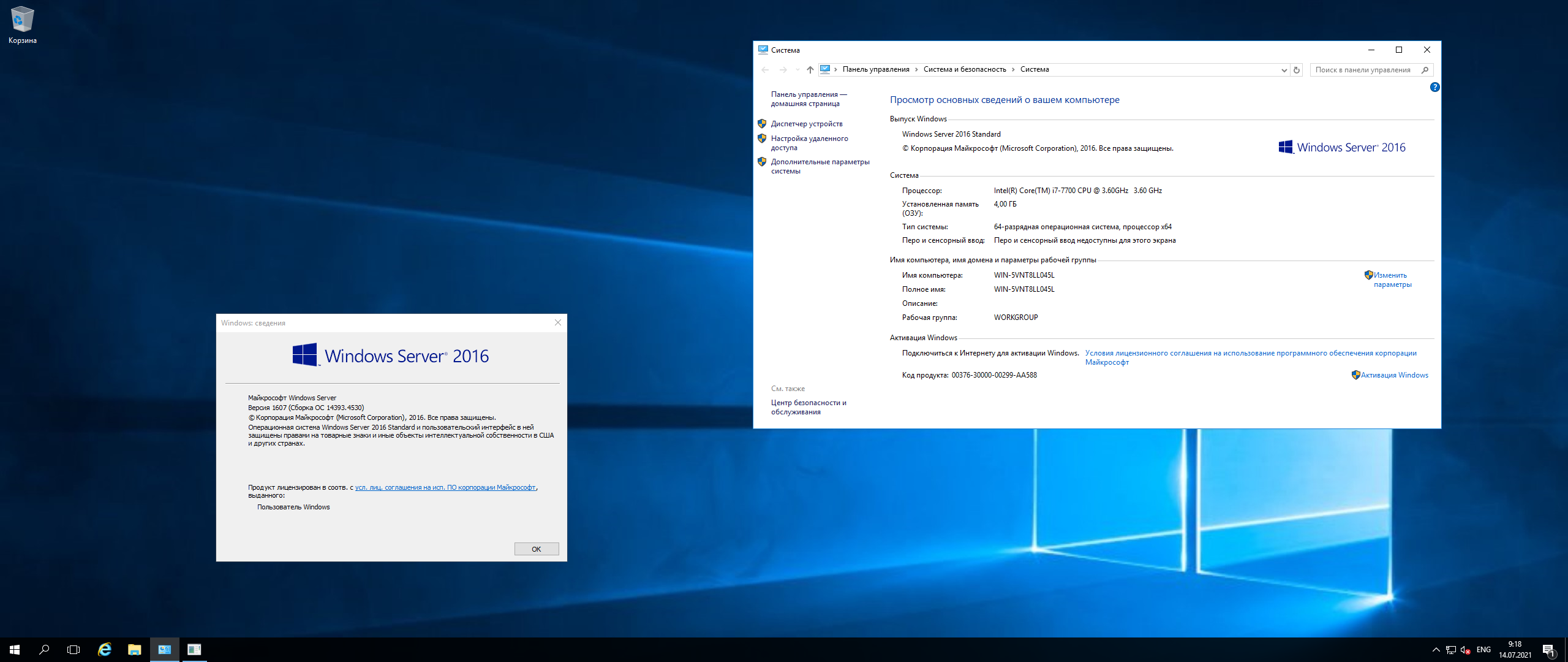This screenshot has height=662, width=1568.
Task: Click the shield icon beside Настройка удаленного доступа
Action: pos(762,139)
